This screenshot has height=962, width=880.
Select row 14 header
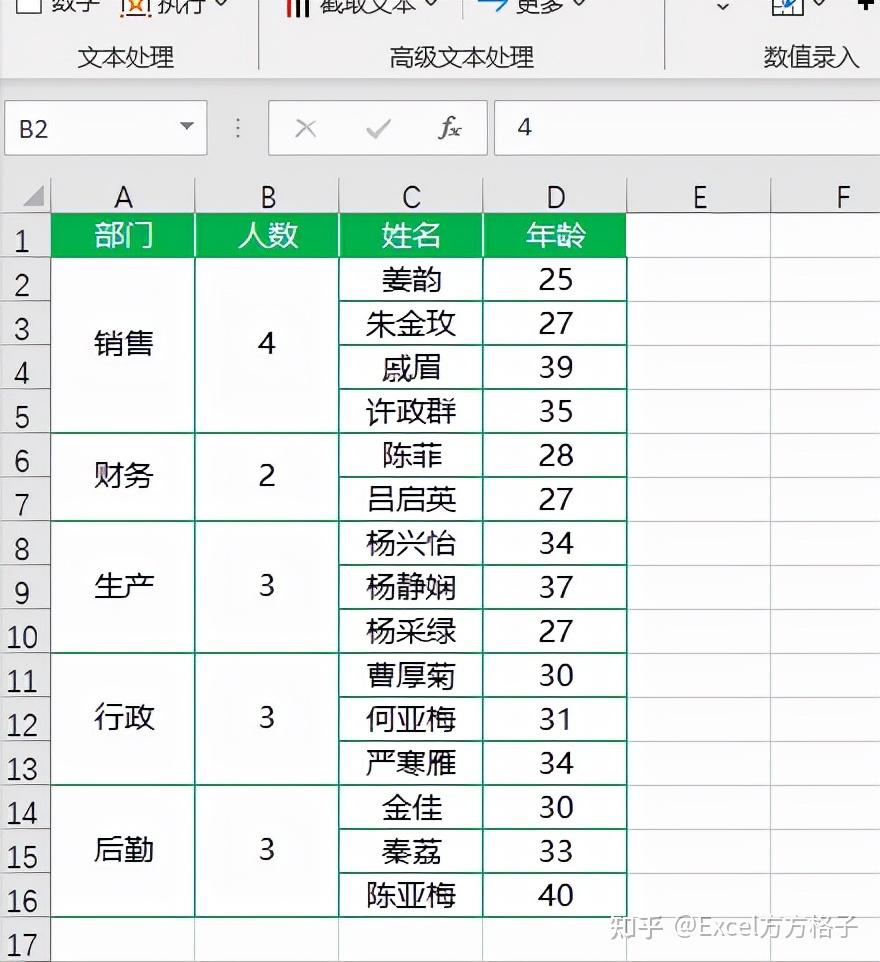[x=25, y=807]
